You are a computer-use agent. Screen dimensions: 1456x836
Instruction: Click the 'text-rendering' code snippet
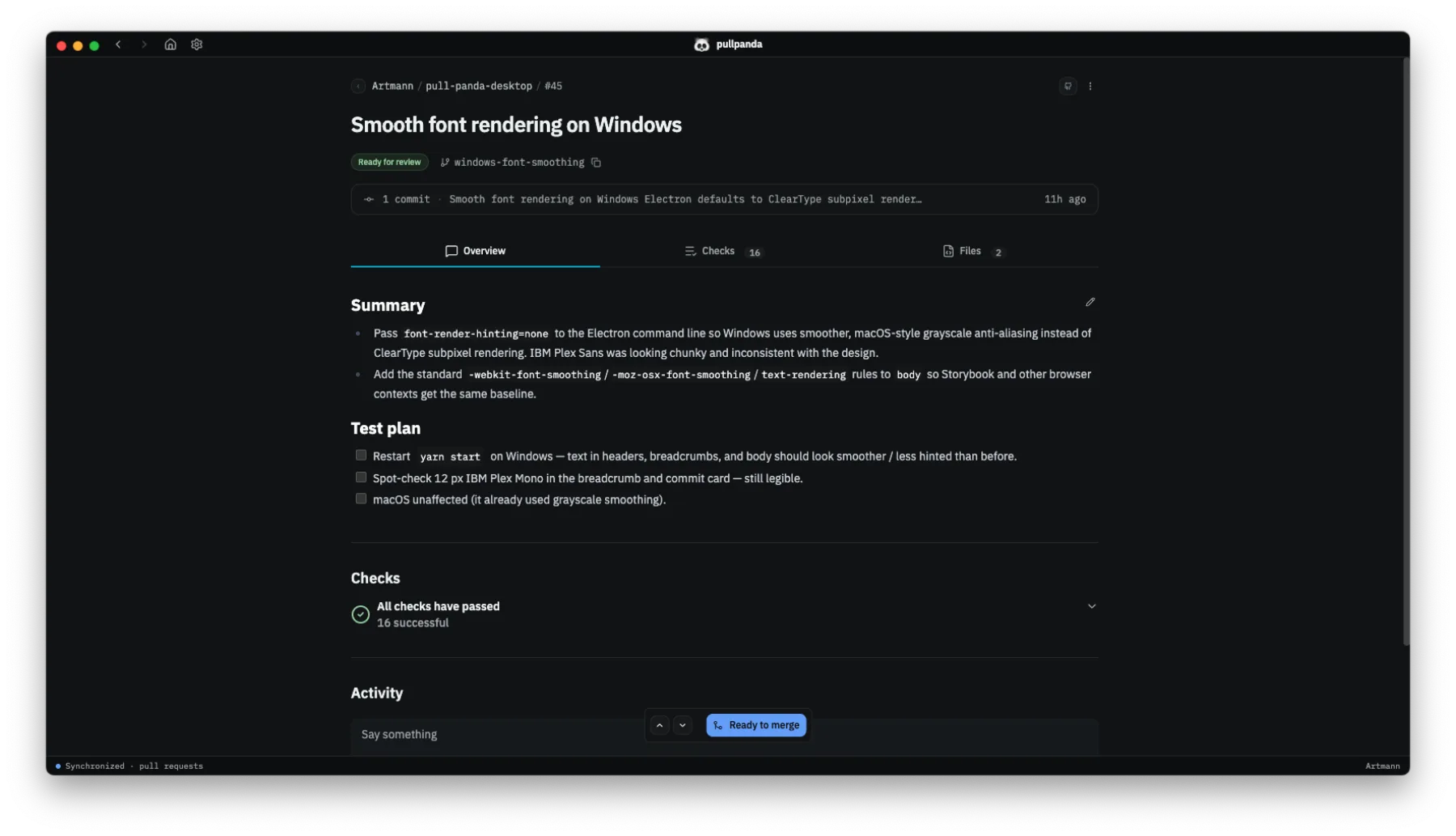pos(803,375)
